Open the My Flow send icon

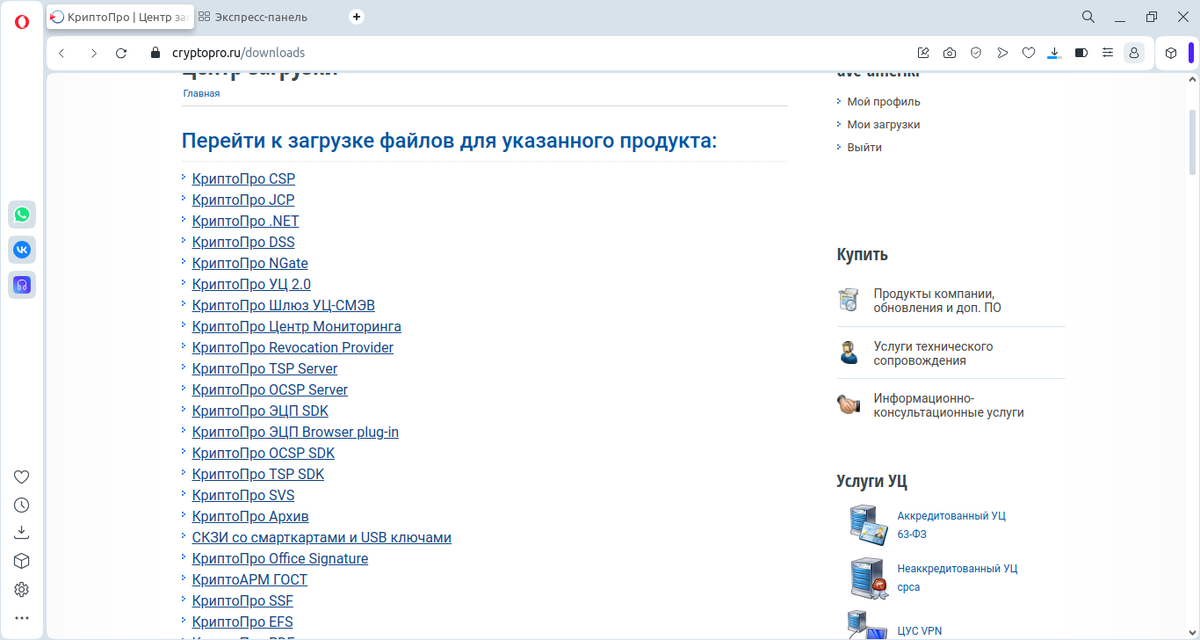pos(1002,53)
